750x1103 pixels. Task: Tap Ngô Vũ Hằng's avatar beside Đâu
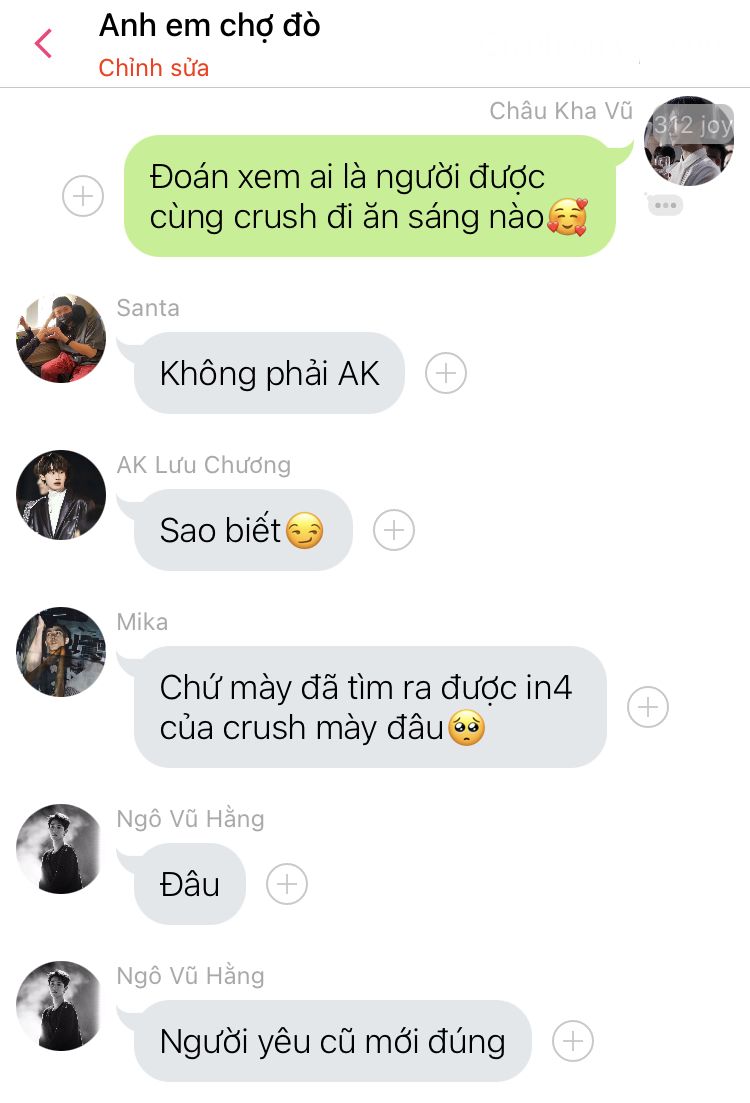coord(61,849)
